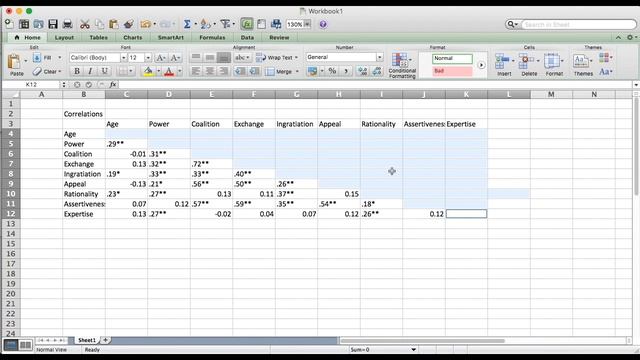Image resolution: width=640 pixels, height=360 pixels.
Task: Open the Wrap Text dropdown
Action: coord(296,58)
